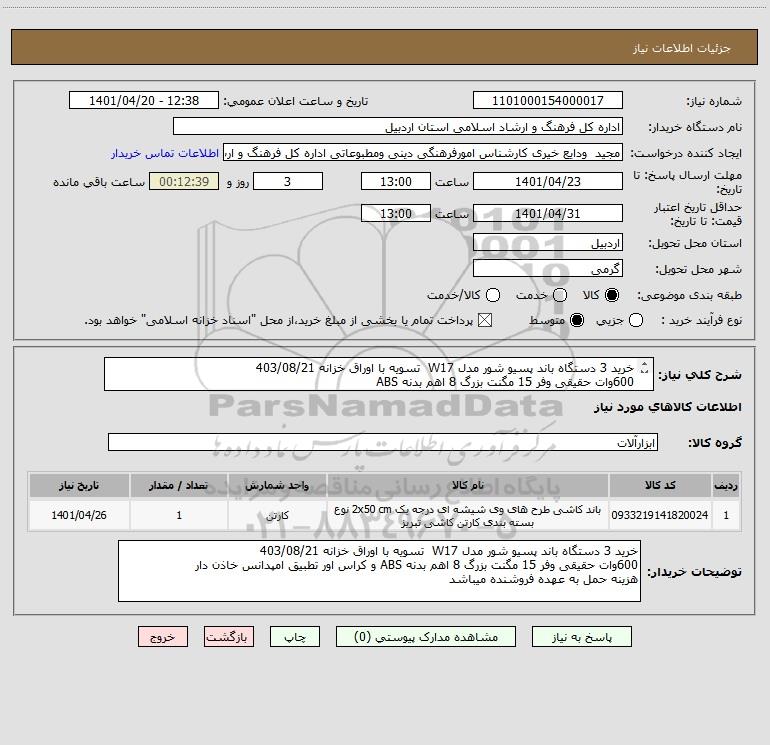Open the اطلاعات تماس خریدار link
Screen dimensions: 770x745
point(165,153)
